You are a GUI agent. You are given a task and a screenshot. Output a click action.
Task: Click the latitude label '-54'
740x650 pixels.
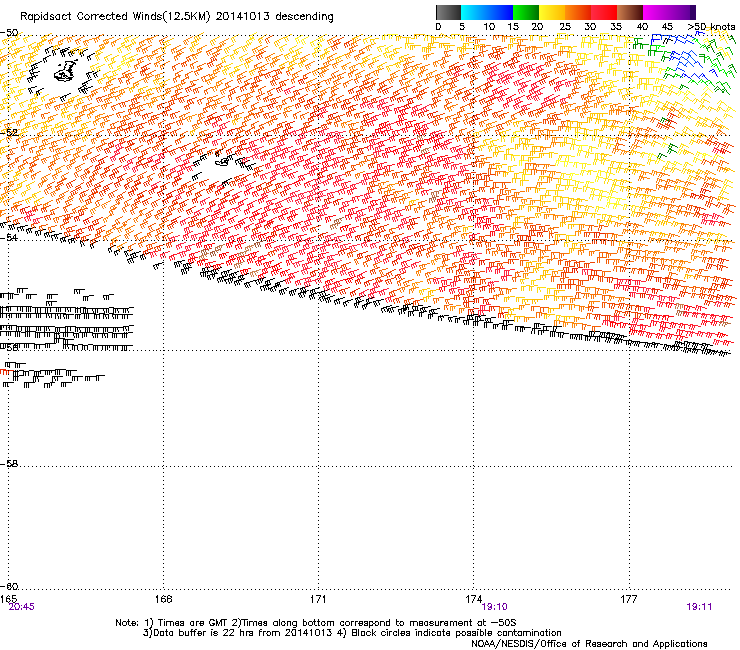[9, 237]
